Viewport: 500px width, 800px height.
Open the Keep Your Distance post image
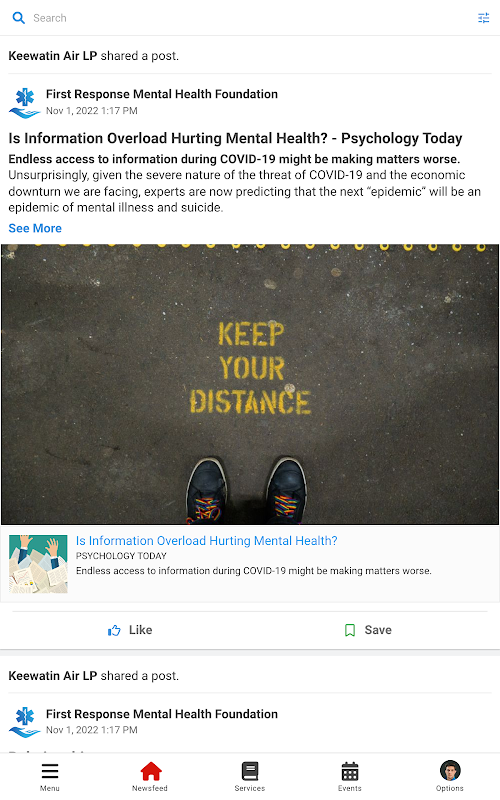(x=250, y=384)
